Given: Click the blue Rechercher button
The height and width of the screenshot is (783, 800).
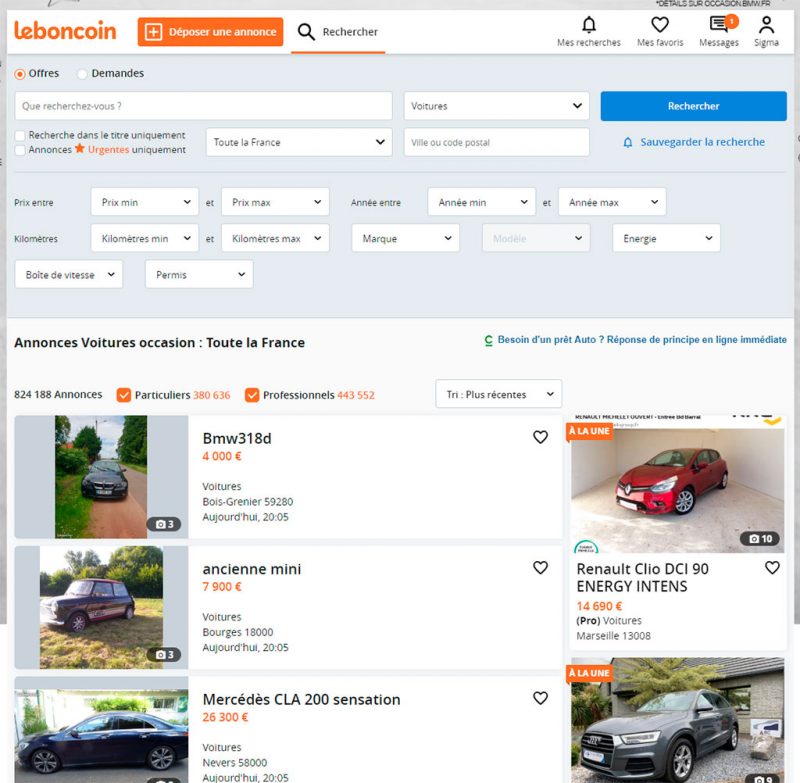Looking at the screenshot, I should (x=693, y=106).
